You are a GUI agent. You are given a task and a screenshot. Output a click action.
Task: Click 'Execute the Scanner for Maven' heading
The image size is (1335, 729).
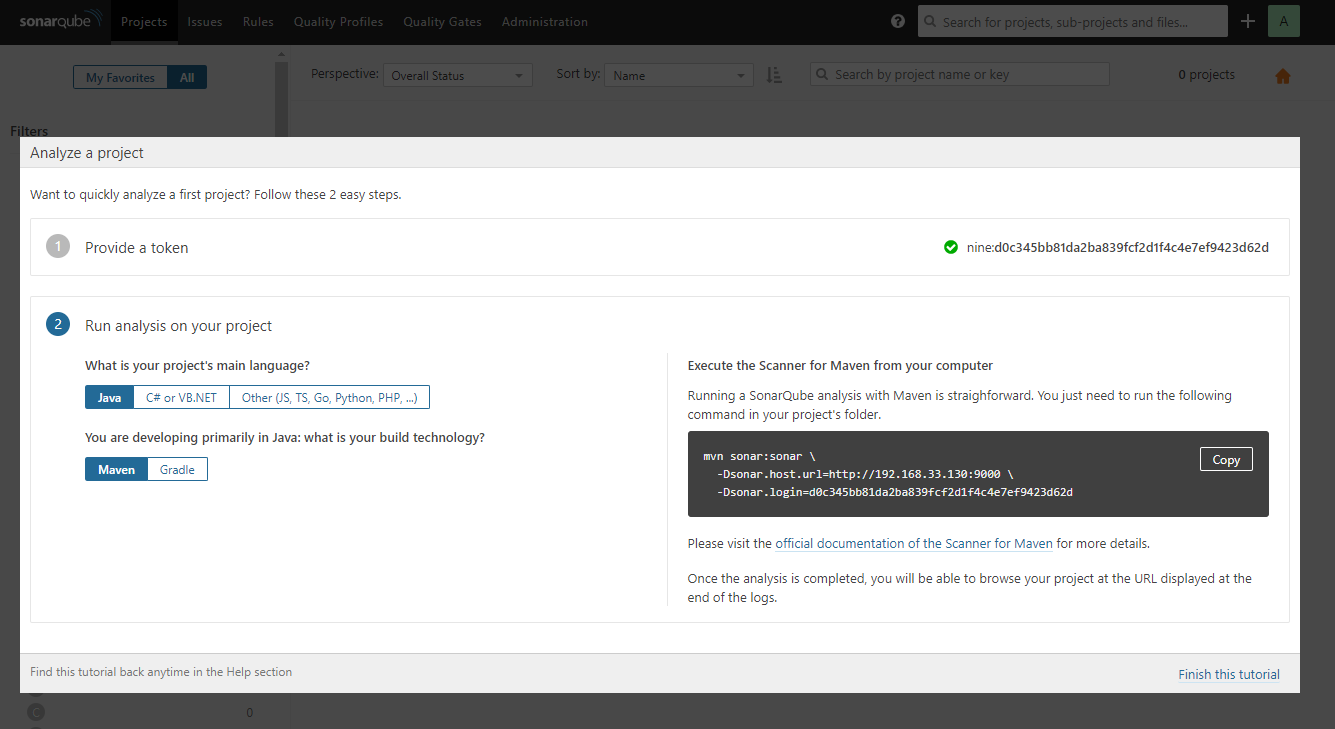(840, 365)
